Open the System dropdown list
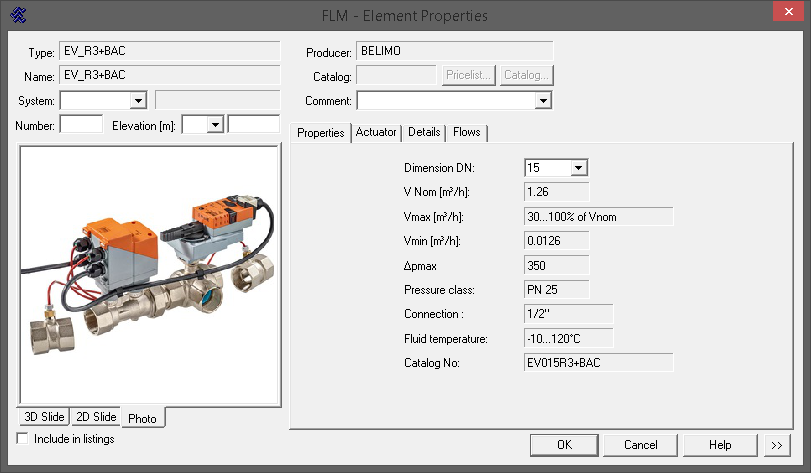This screenshot has height=473, width=811. [x=138, y=100]
